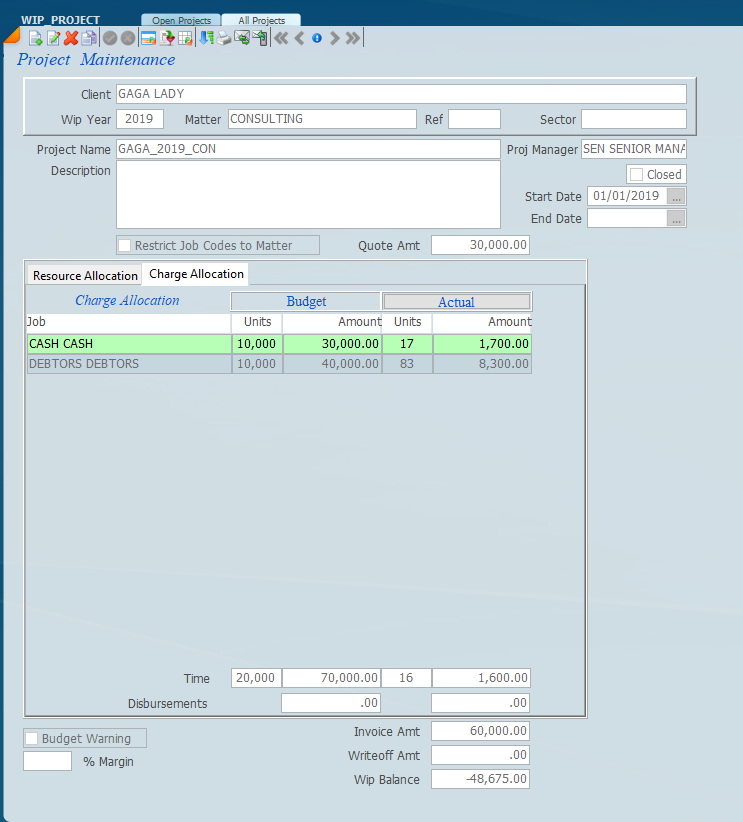Click the printer icon in toolbar
The image size is (743, 822).
point(225,38)
